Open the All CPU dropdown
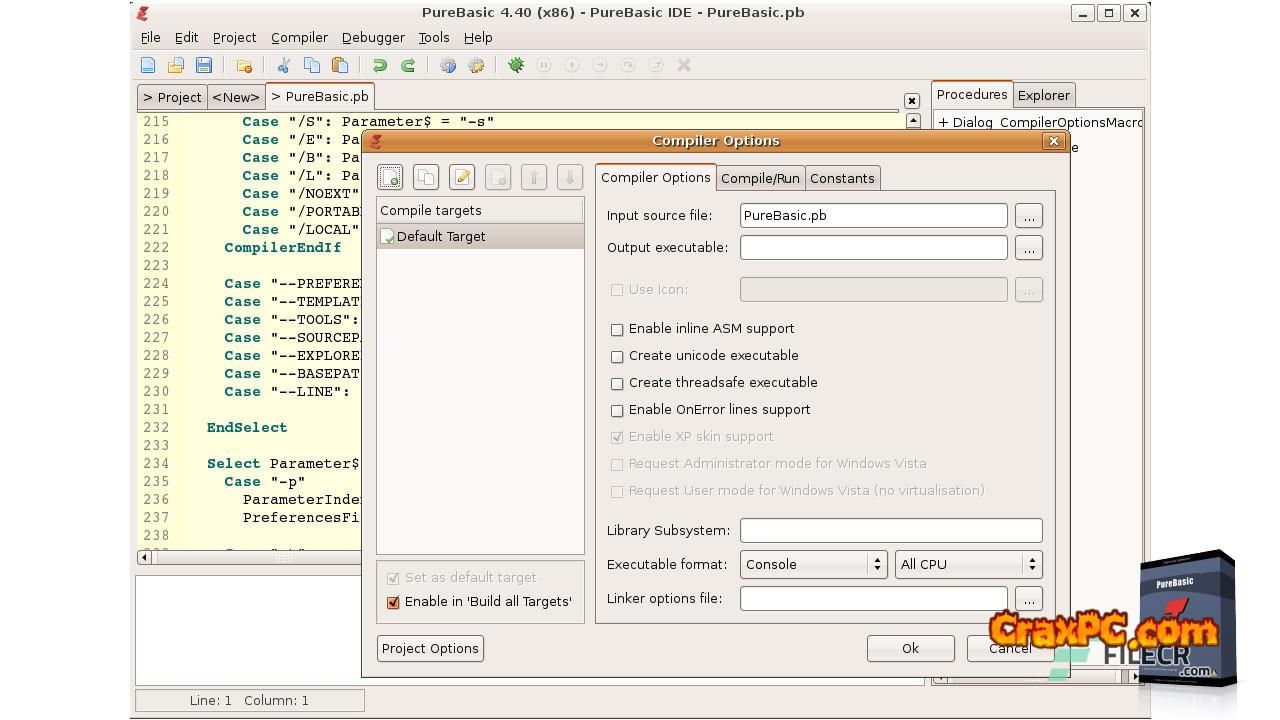 pyautogui.click(x=968, y=564)
